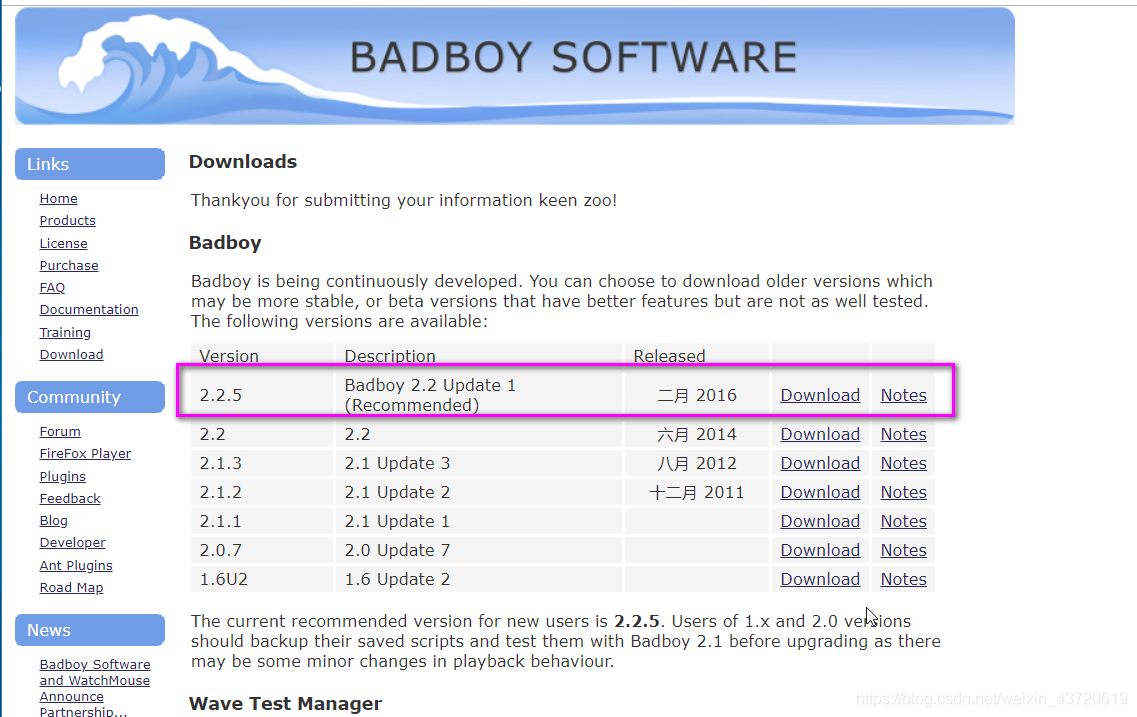Download version 2.1.2
This screenshot has width=1137, height=717.
[820, 492]
